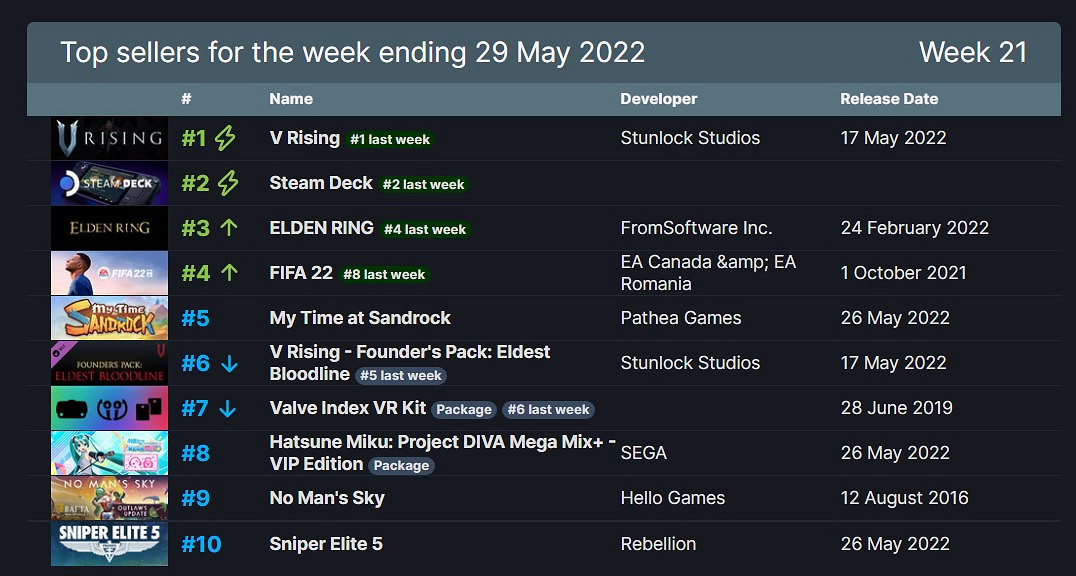1076x576 pixels.
Task: Select the Stunlock Studios developer in row #1
Action: [x=690, y=138]
